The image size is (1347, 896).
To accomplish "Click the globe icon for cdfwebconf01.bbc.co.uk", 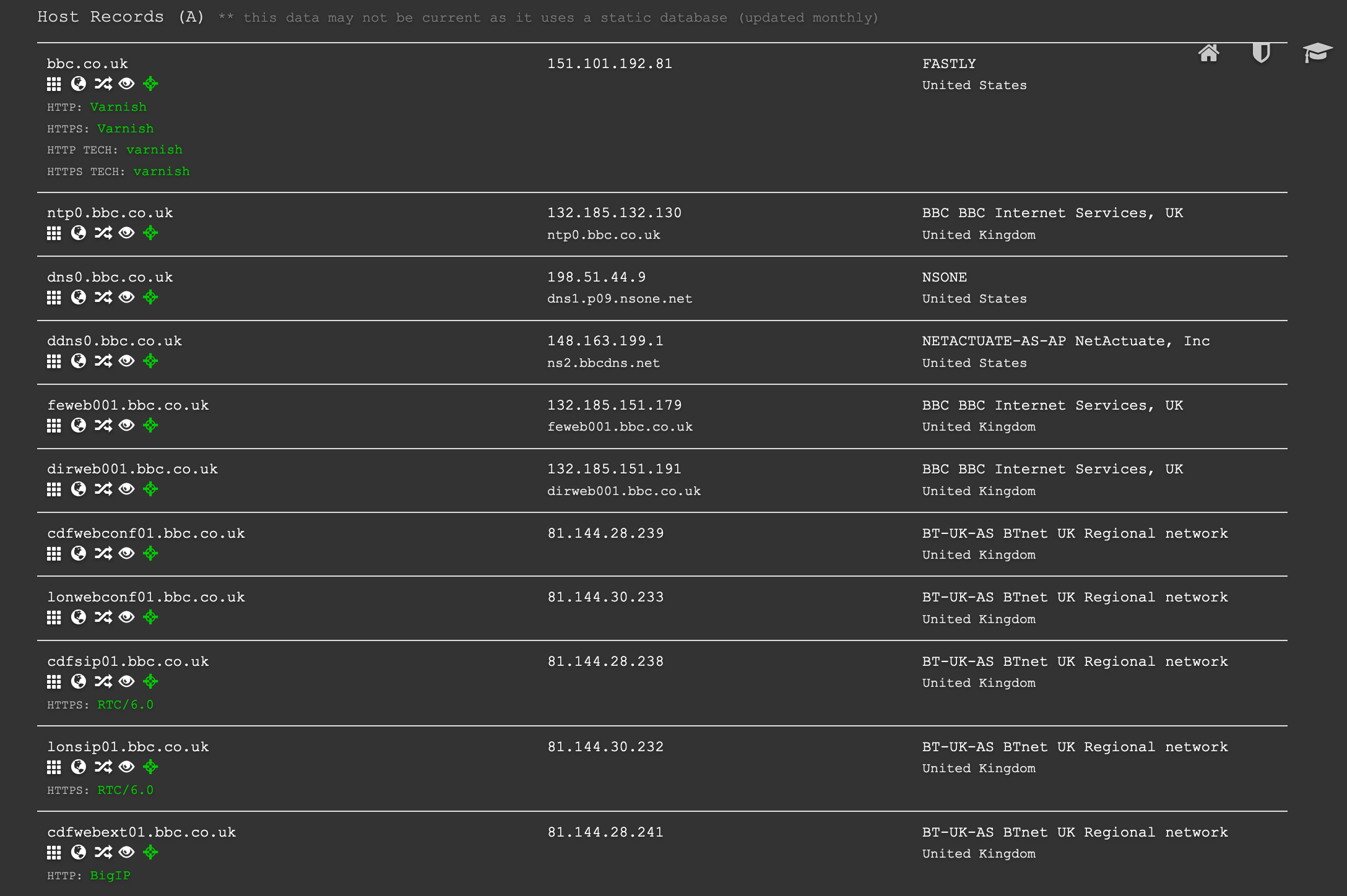I will [79, 554].
